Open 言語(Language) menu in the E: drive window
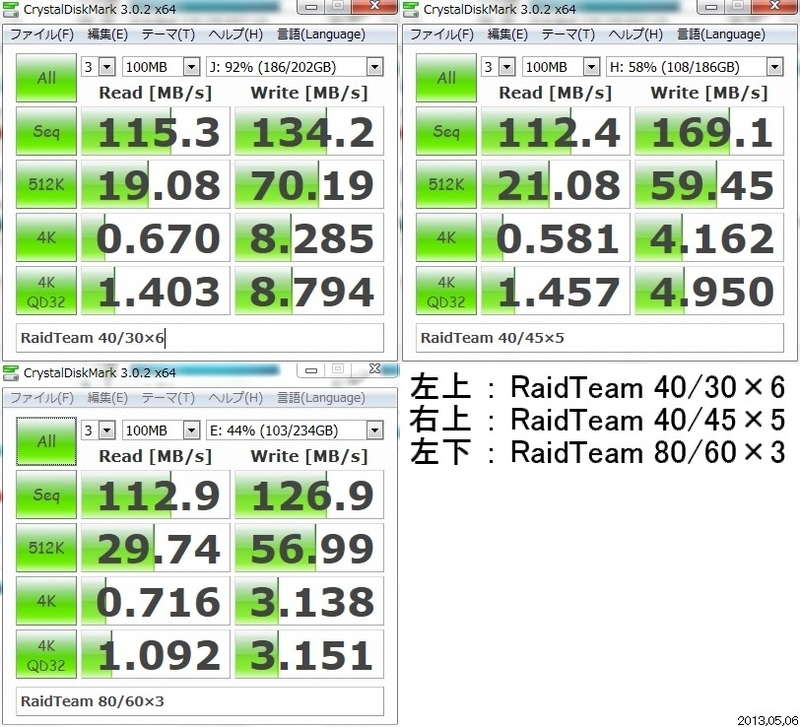800x727 pixels. point(321,397)
